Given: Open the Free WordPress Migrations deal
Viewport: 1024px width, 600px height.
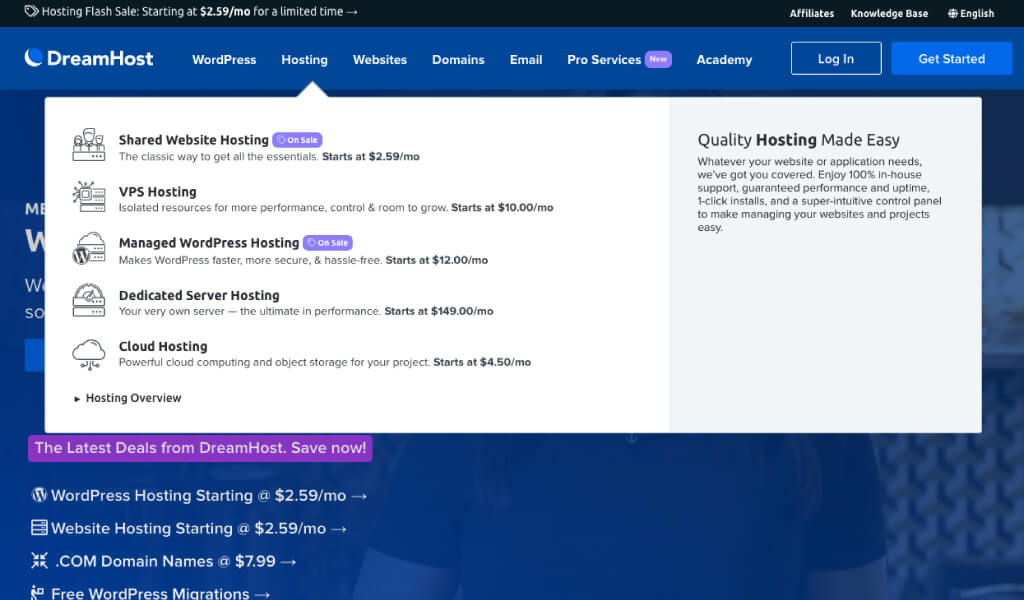Looking at the screenshot, I should click(x=161, y=593).
